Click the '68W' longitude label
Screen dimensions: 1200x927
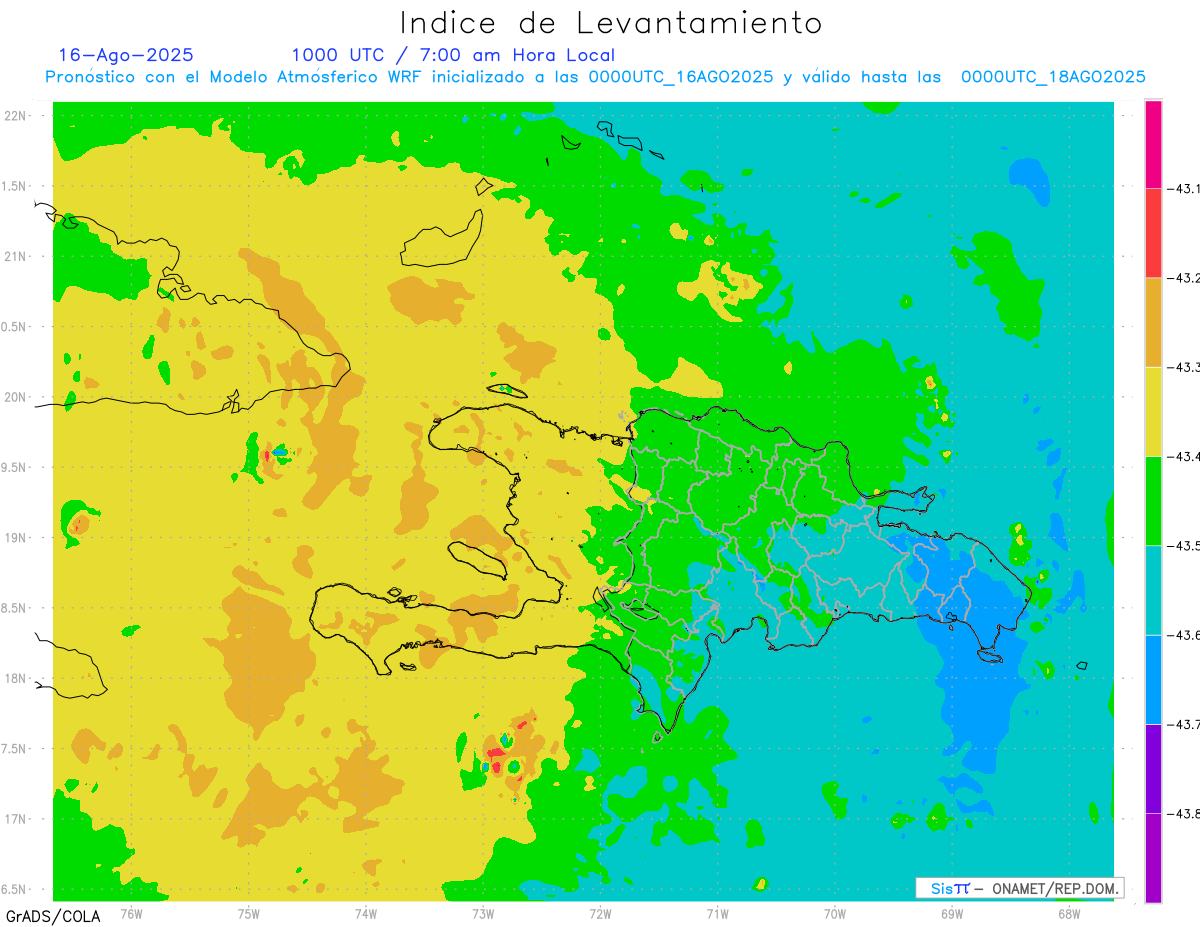(x=1069, y=913)
